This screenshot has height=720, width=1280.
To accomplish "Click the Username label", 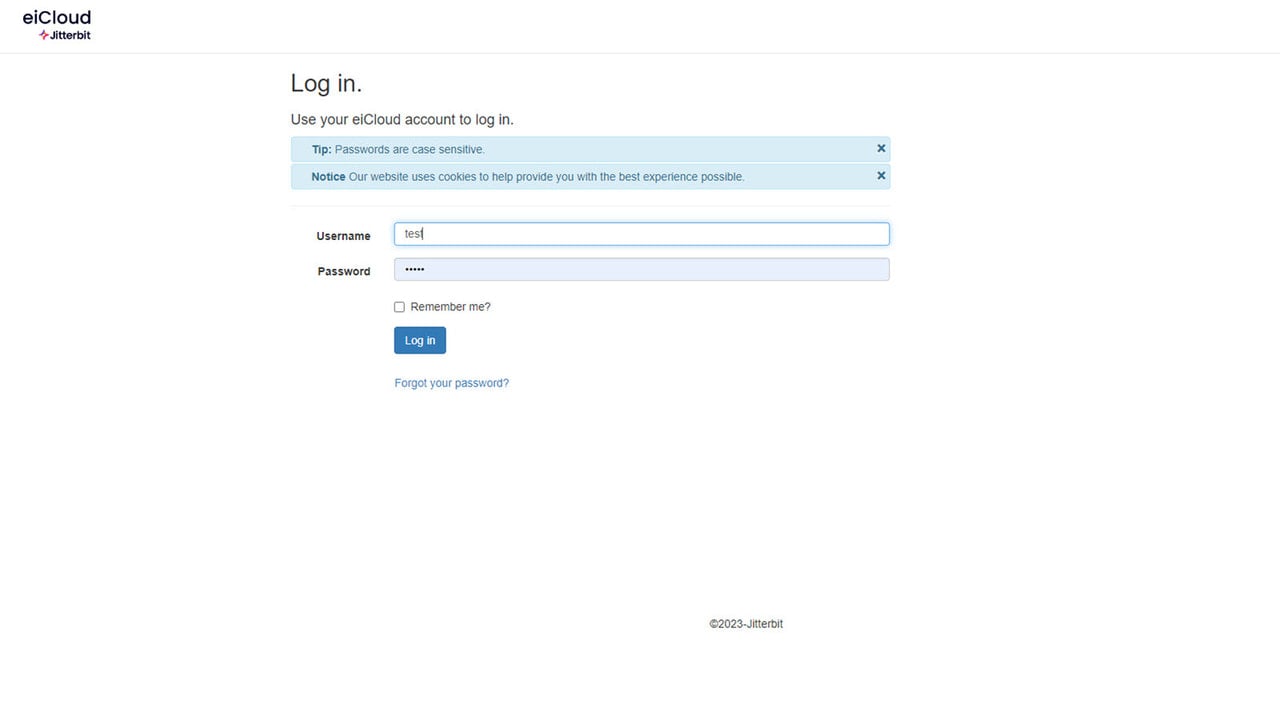I will point(343,236).
